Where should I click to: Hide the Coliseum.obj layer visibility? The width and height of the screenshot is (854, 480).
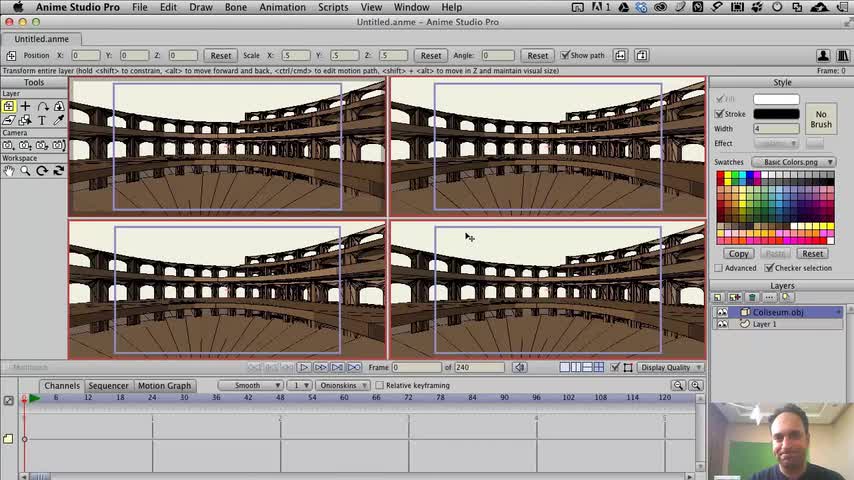tap(722, 312)
